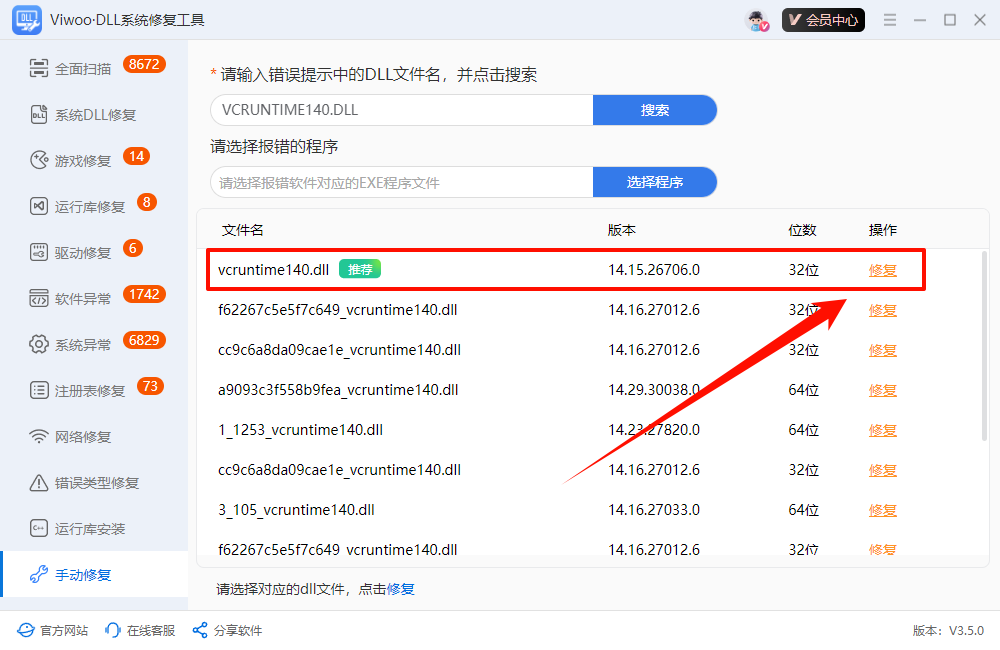The height and width of the screenshot is (650, 1000).
Task: Click the driver repair icon
Action: [x=39, y=253]
